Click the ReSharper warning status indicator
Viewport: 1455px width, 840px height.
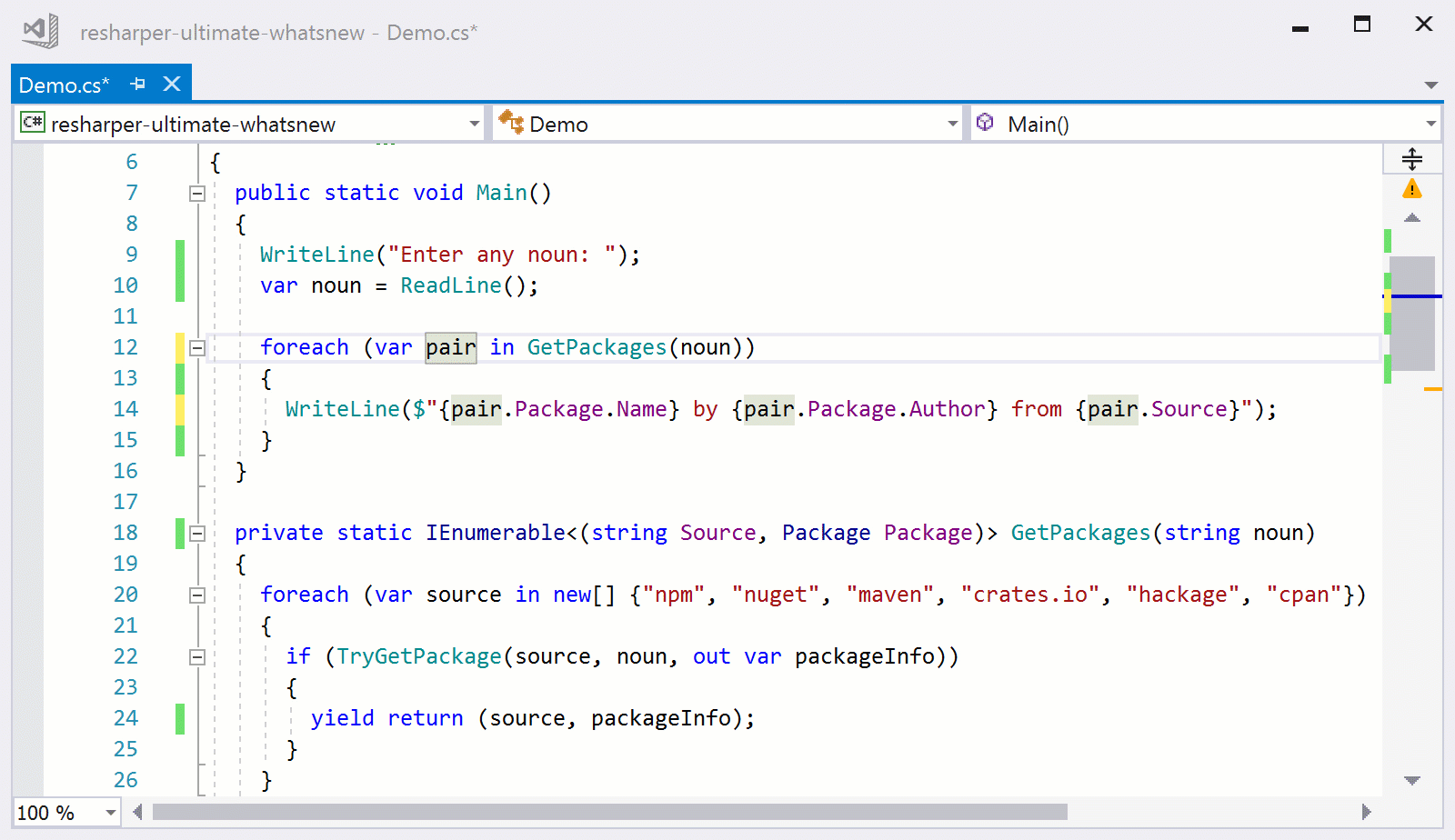coord(1412,189)
